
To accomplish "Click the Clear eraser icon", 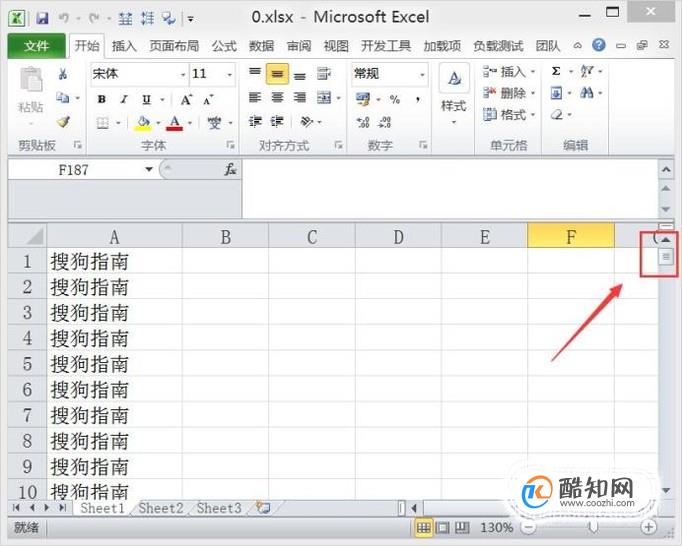I will (557, 115).
